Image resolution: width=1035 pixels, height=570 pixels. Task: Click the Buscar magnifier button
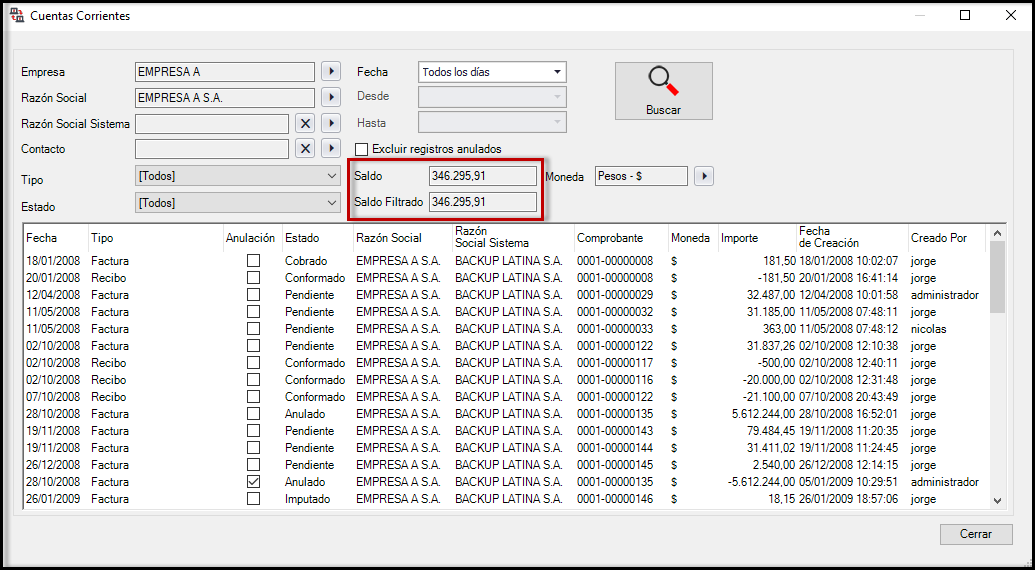(663, 90)
